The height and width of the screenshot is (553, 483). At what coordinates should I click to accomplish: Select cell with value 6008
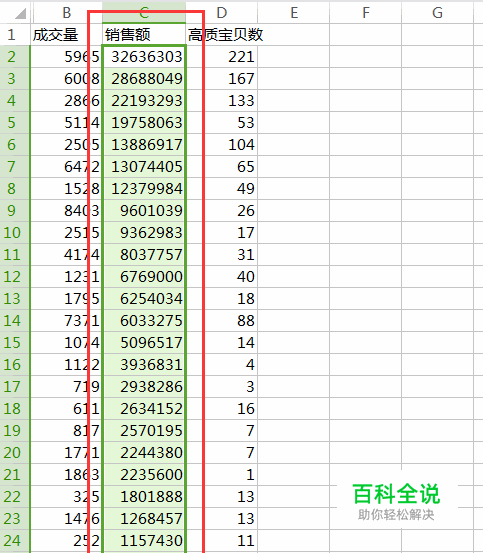tap(67, 78)
